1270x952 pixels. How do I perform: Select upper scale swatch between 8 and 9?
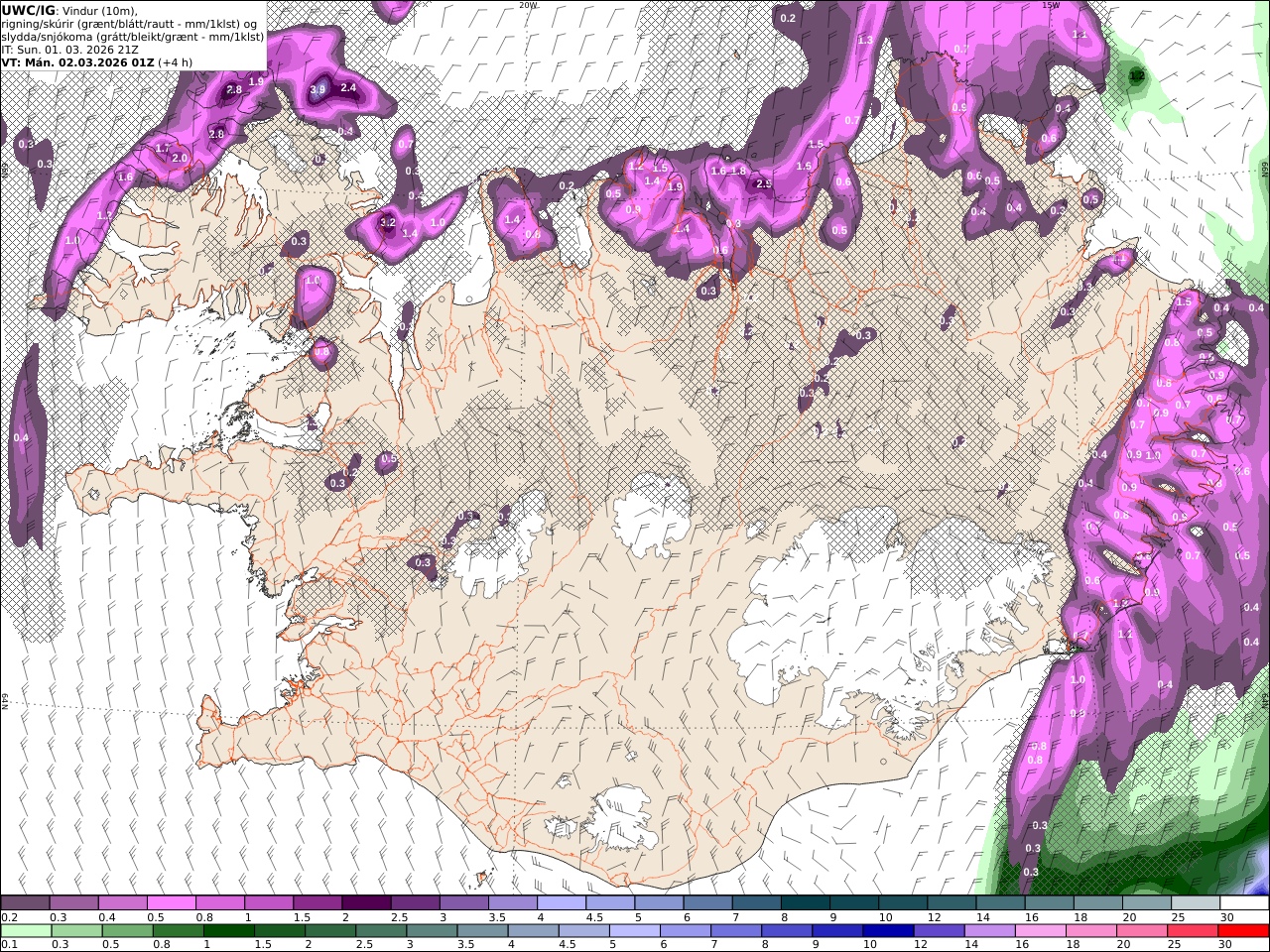tap(805, 903)
